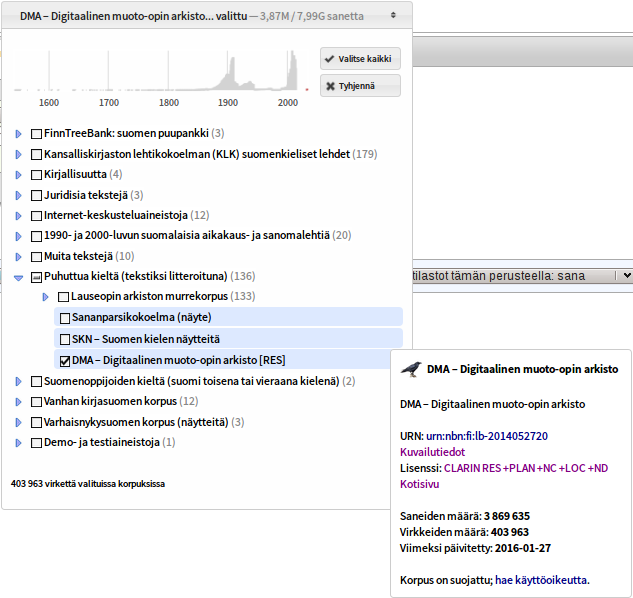633x598 pixels.
Task: Click the crow icon in DMA info popup
Action: (410, 369)
